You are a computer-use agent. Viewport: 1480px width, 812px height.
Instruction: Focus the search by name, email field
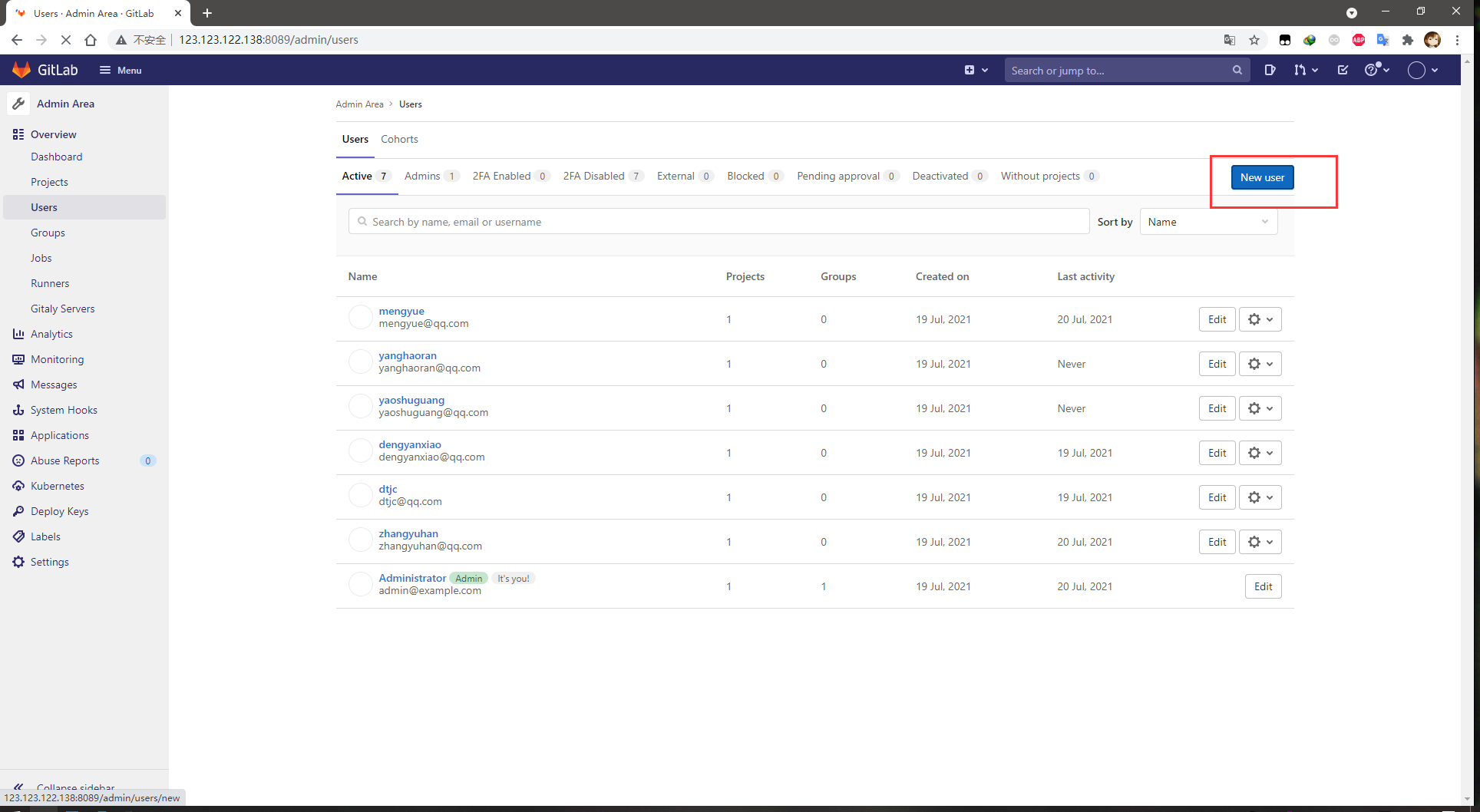719,222
